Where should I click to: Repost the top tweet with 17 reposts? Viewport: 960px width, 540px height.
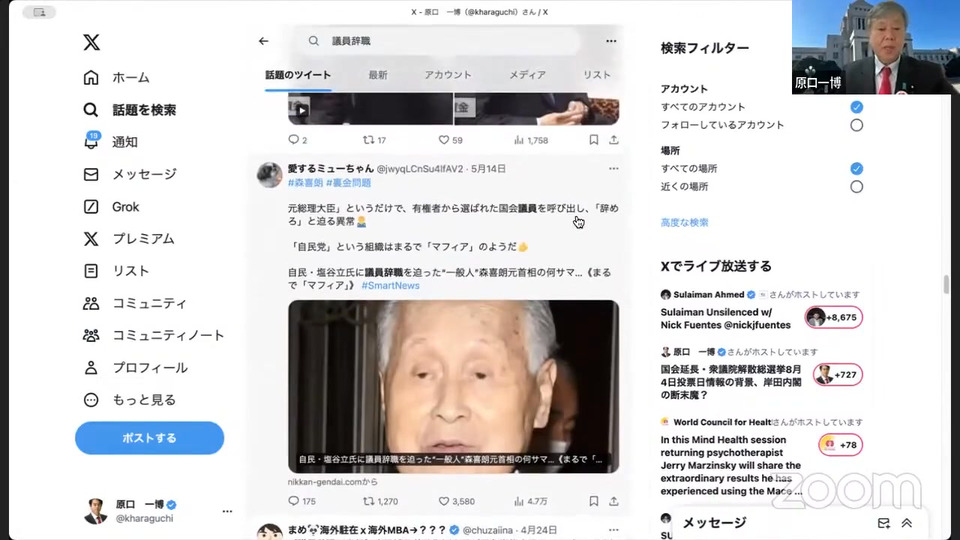[374, 140]
